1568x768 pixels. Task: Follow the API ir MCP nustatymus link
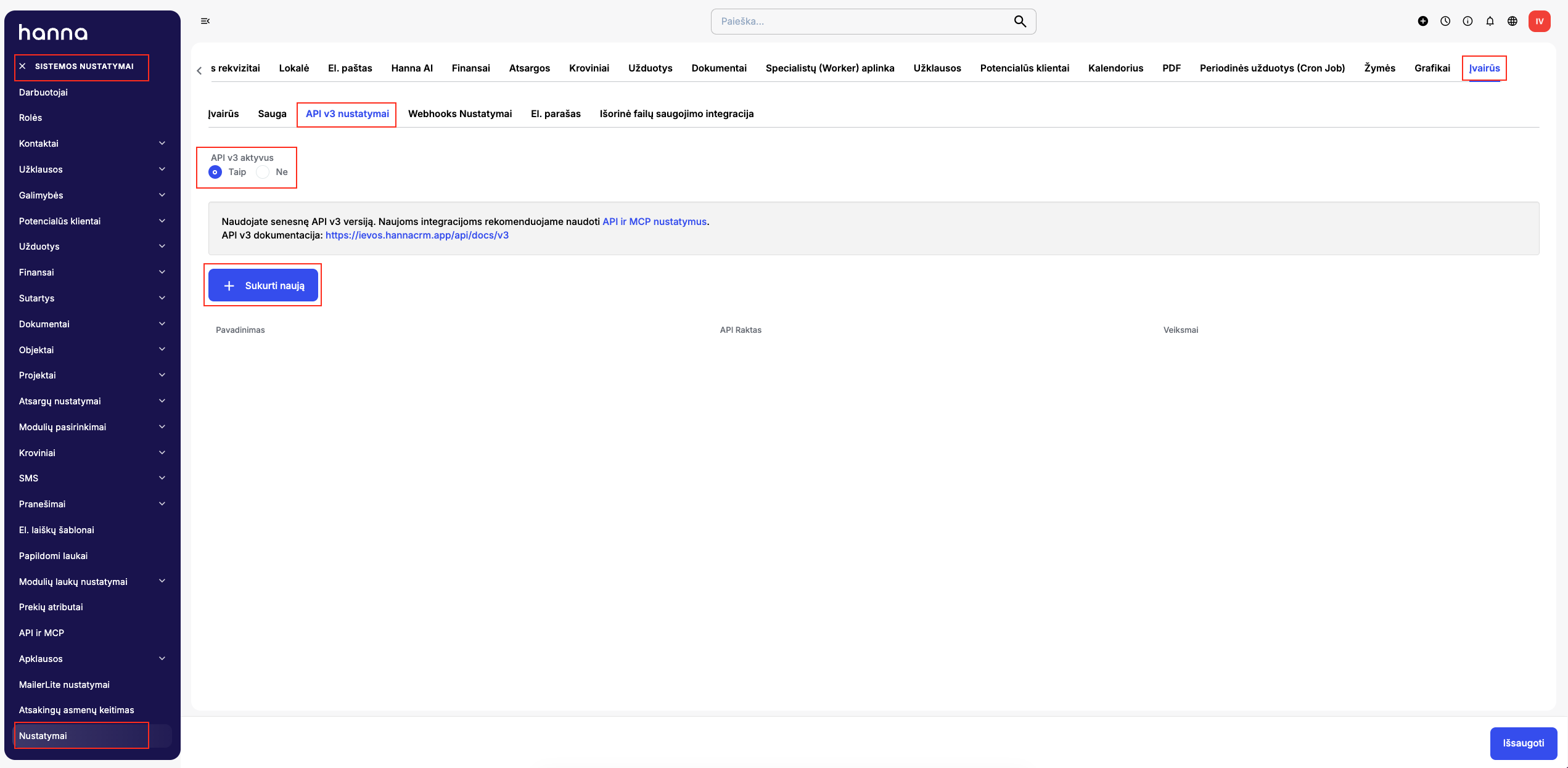[x=654, y=222]
